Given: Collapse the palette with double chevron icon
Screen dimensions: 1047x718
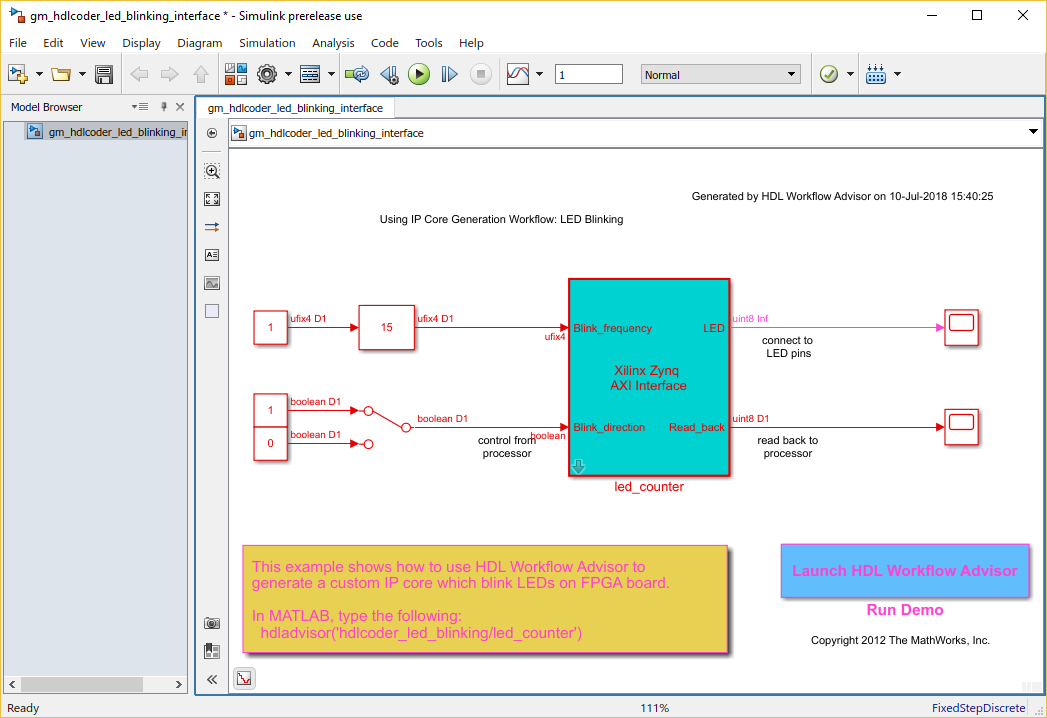Looking at the screenshot, I should coord(212,680).
